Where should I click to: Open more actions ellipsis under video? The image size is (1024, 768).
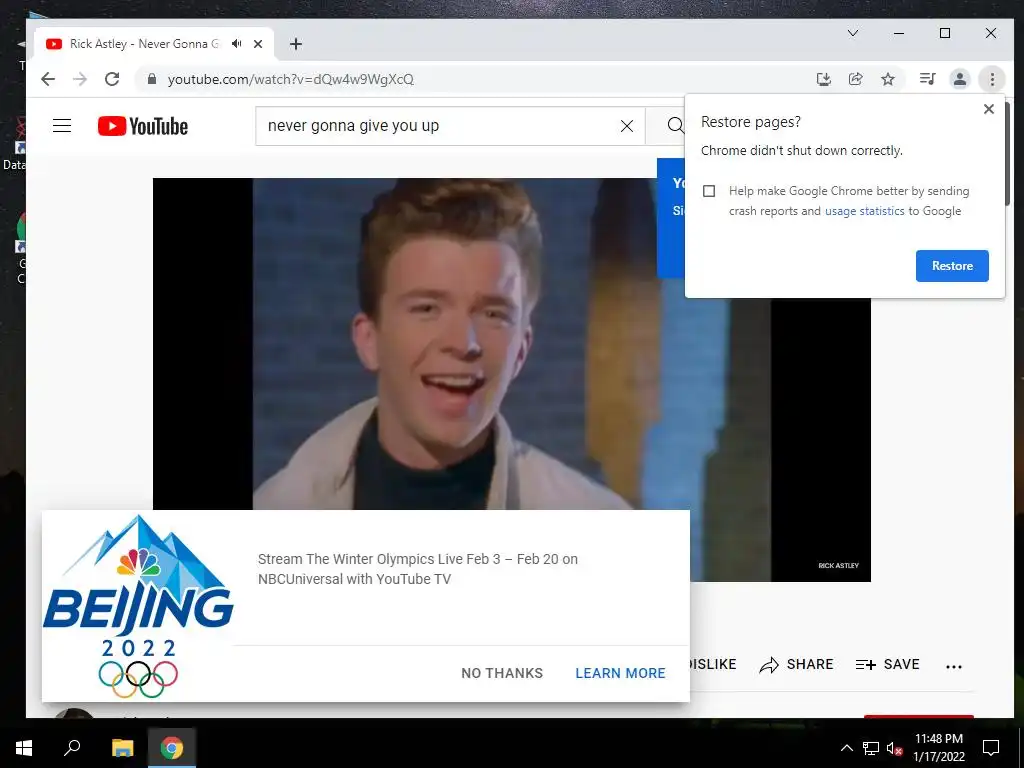coord(953,667)
